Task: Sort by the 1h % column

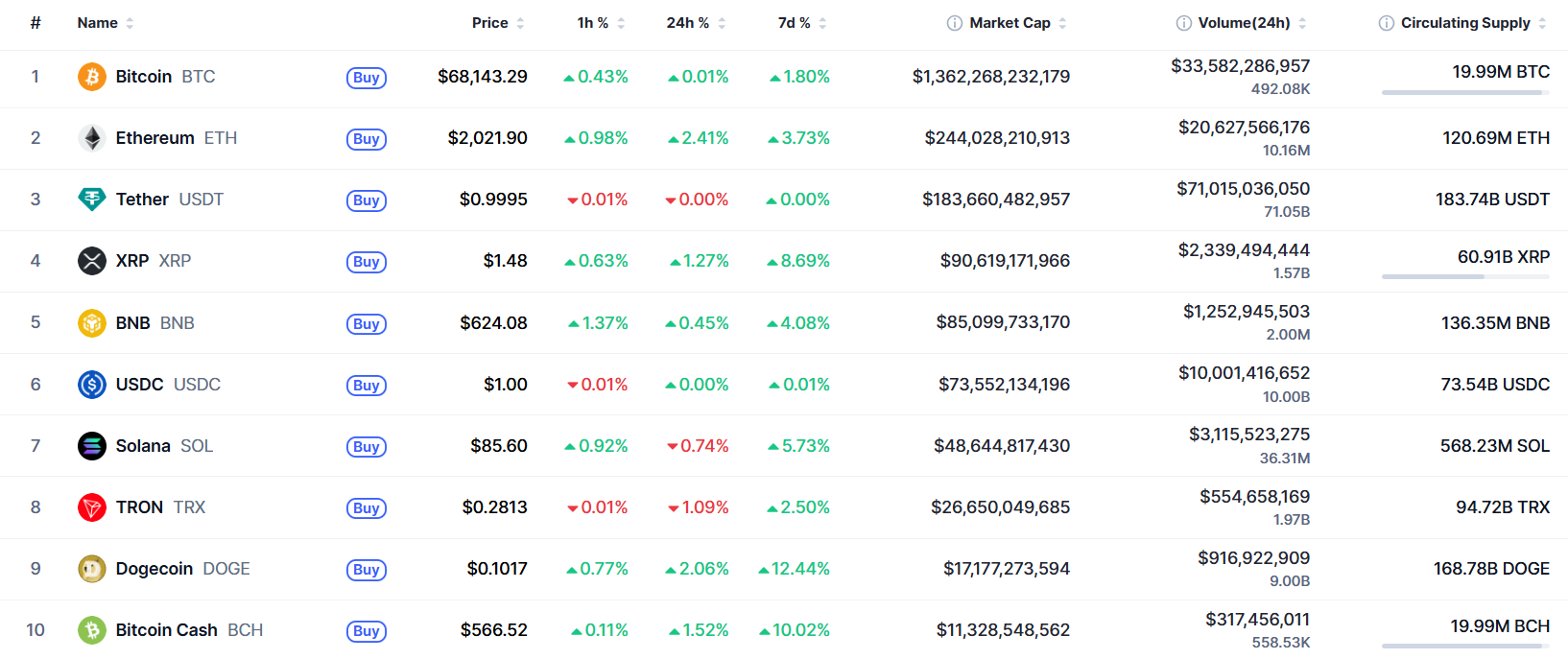Action: point(601,23)
